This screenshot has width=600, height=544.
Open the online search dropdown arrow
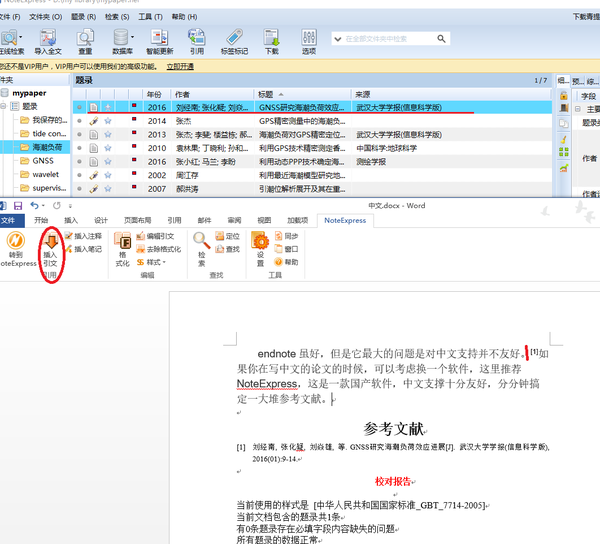point(21,37)
